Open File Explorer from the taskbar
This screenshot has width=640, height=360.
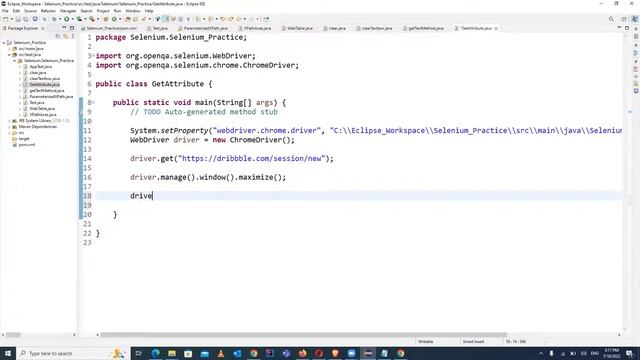point(172,353)
